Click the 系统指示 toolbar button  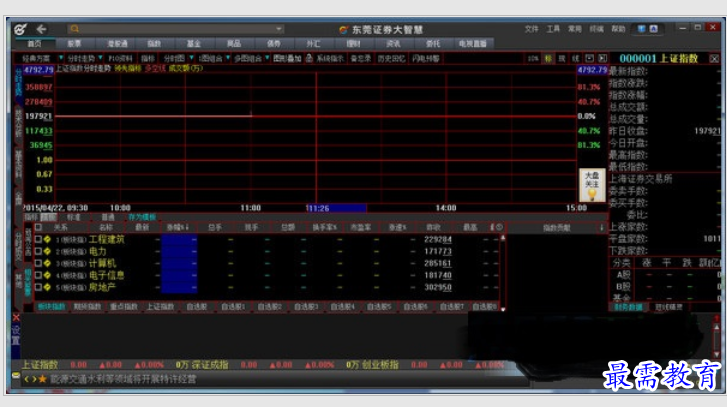pyautogui.click(x=330, y=58)
